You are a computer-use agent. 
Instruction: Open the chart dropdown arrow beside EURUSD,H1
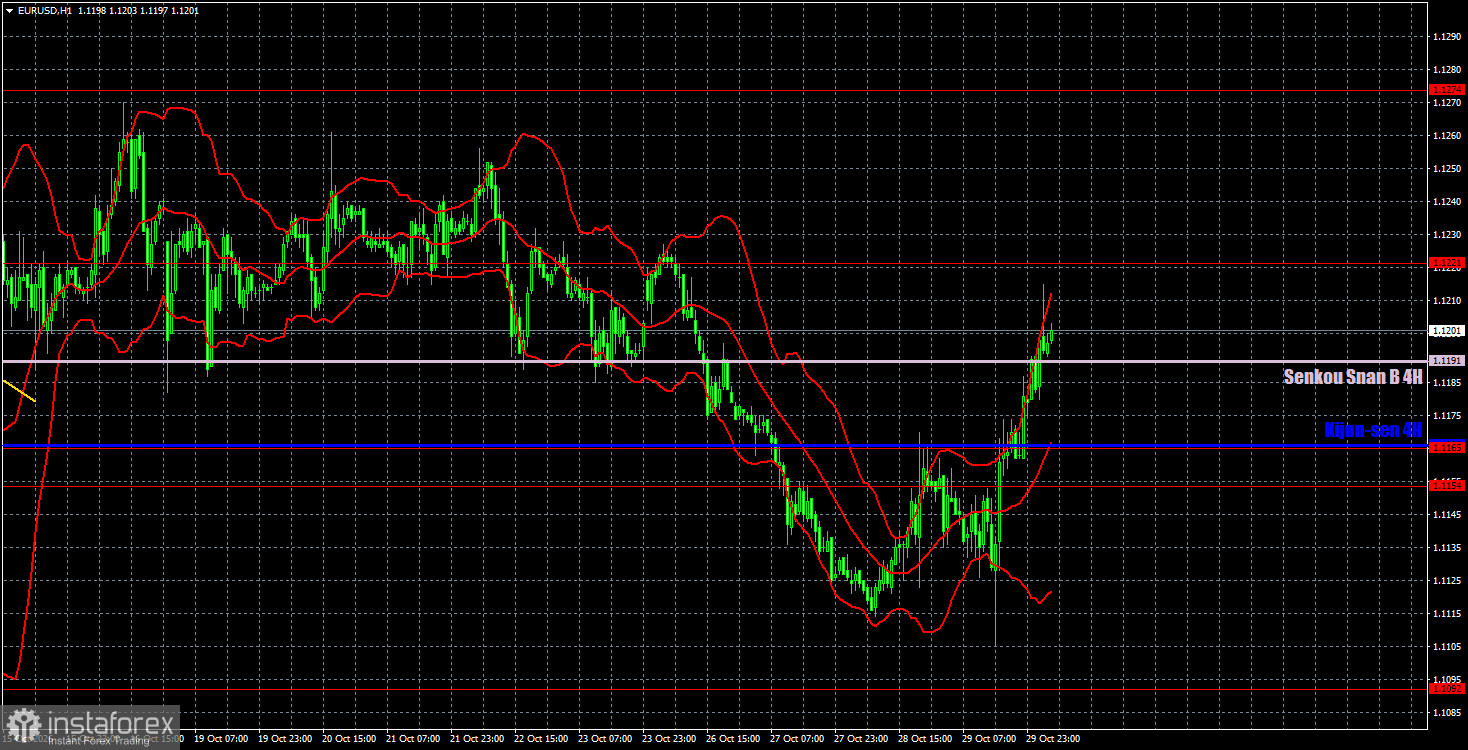9,9
